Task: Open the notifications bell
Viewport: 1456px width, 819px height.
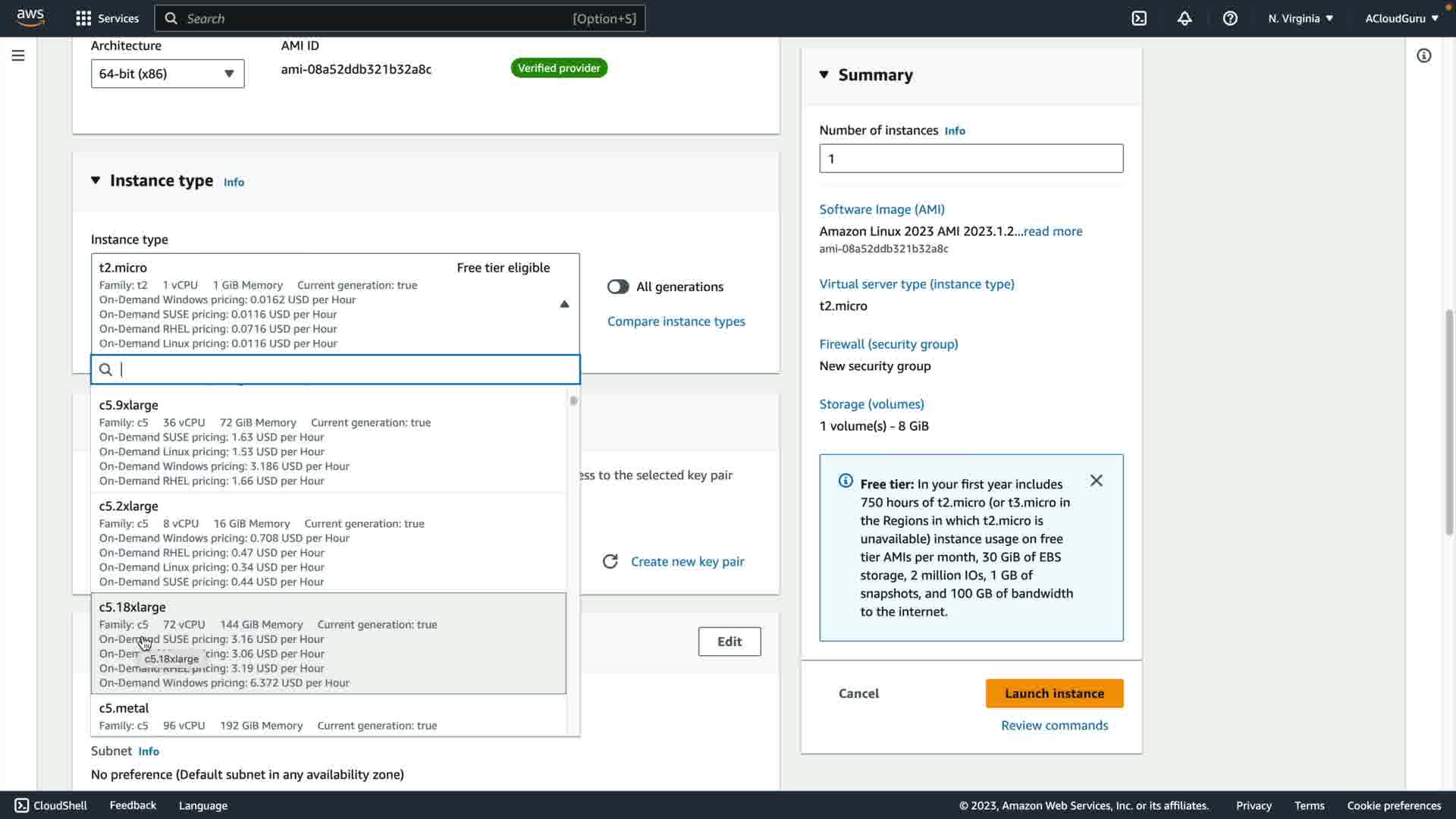Action: tap(1185, 18)
